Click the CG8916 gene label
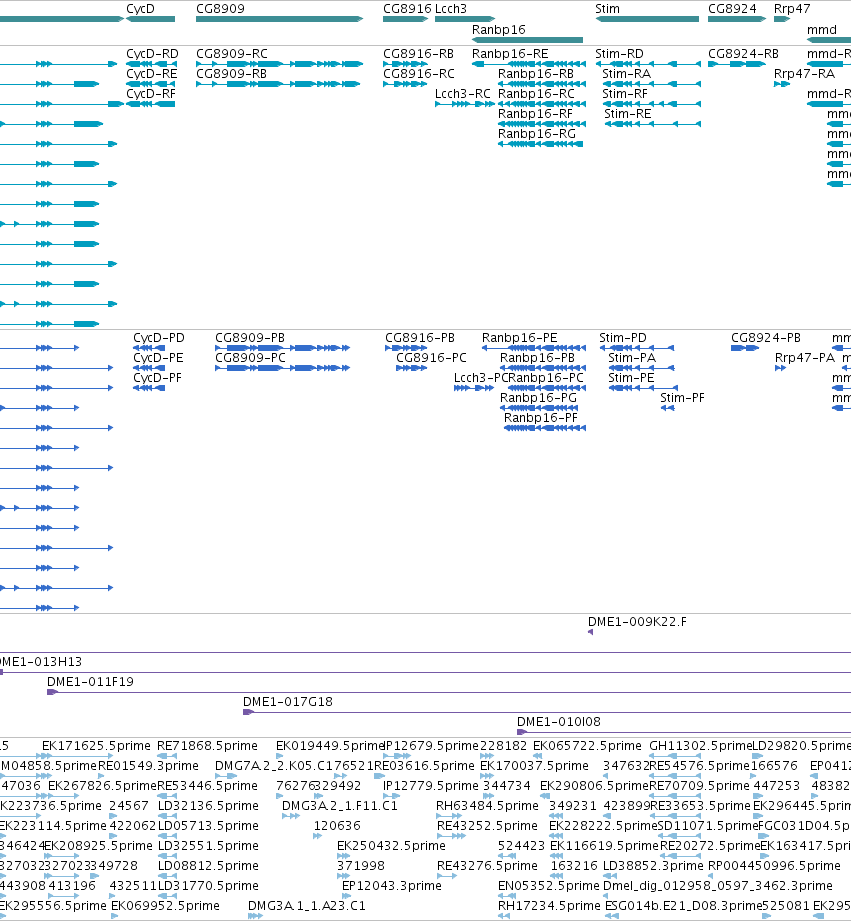The width and height of the screenshot is (851, 921). tap(407, 9)
